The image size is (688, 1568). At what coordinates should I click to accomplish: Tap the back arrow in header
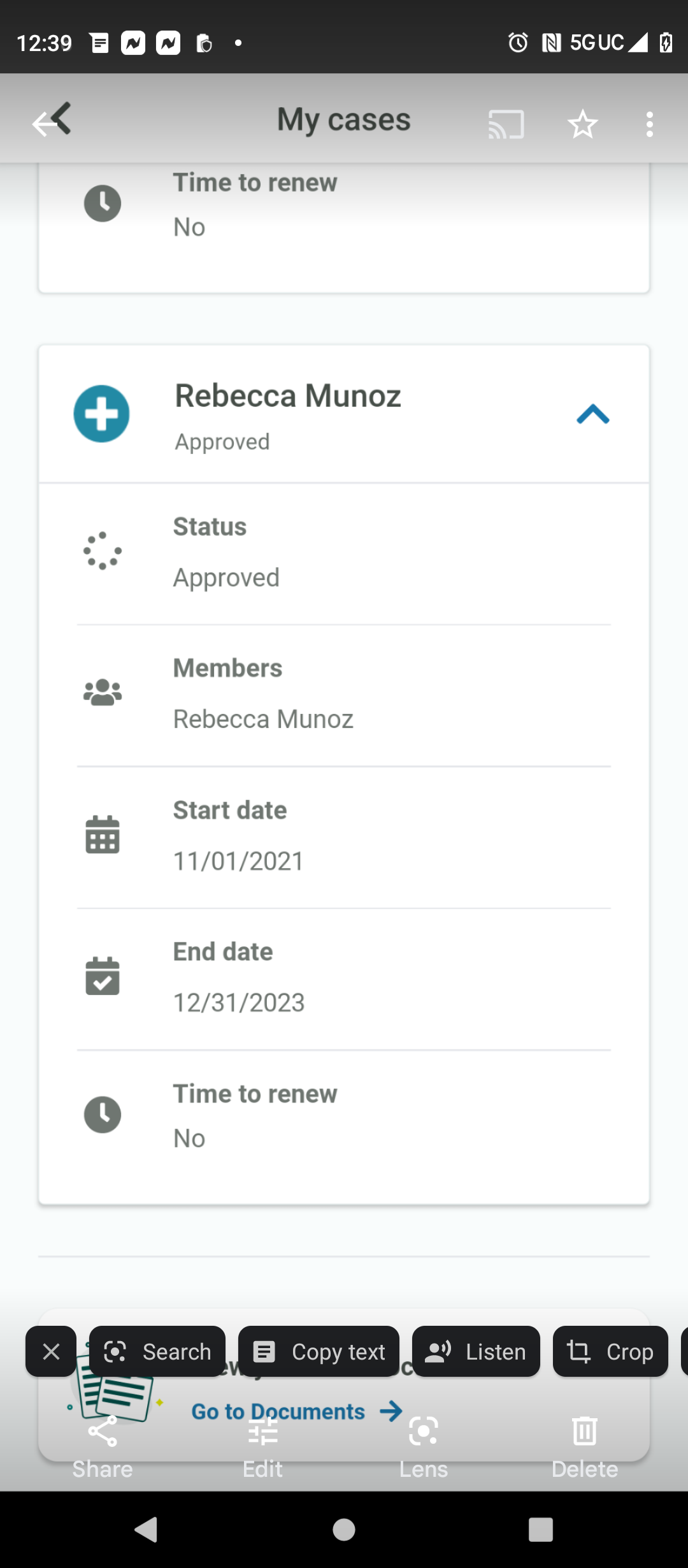pos(51,120)
